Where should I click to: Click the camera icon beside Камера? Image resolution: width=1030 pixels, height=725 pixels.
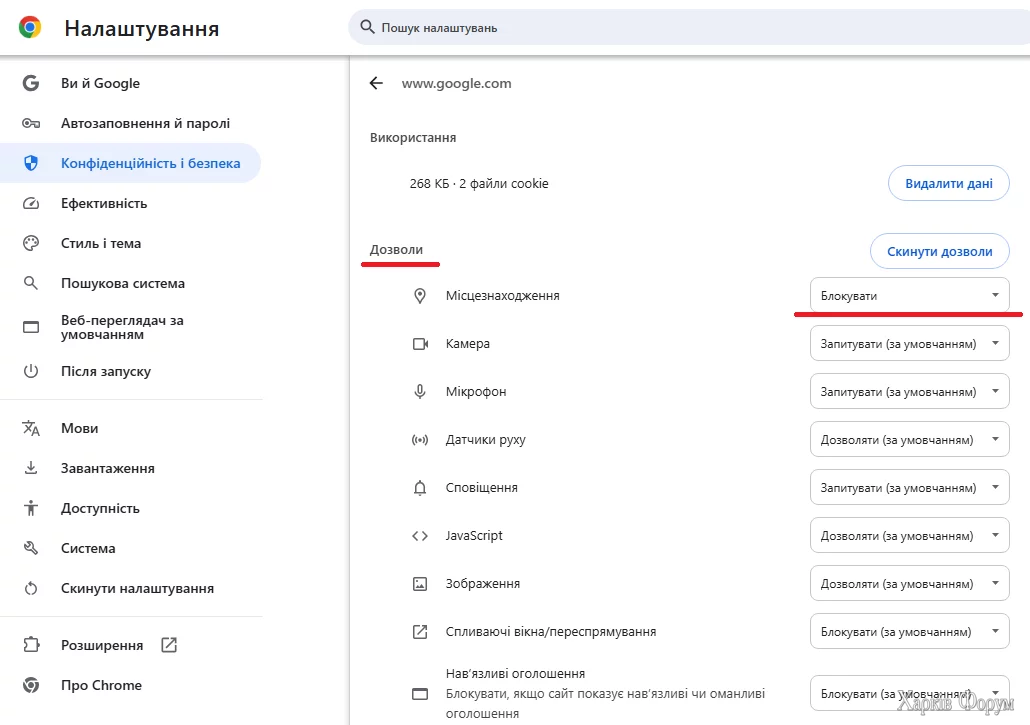click(420, 343)
